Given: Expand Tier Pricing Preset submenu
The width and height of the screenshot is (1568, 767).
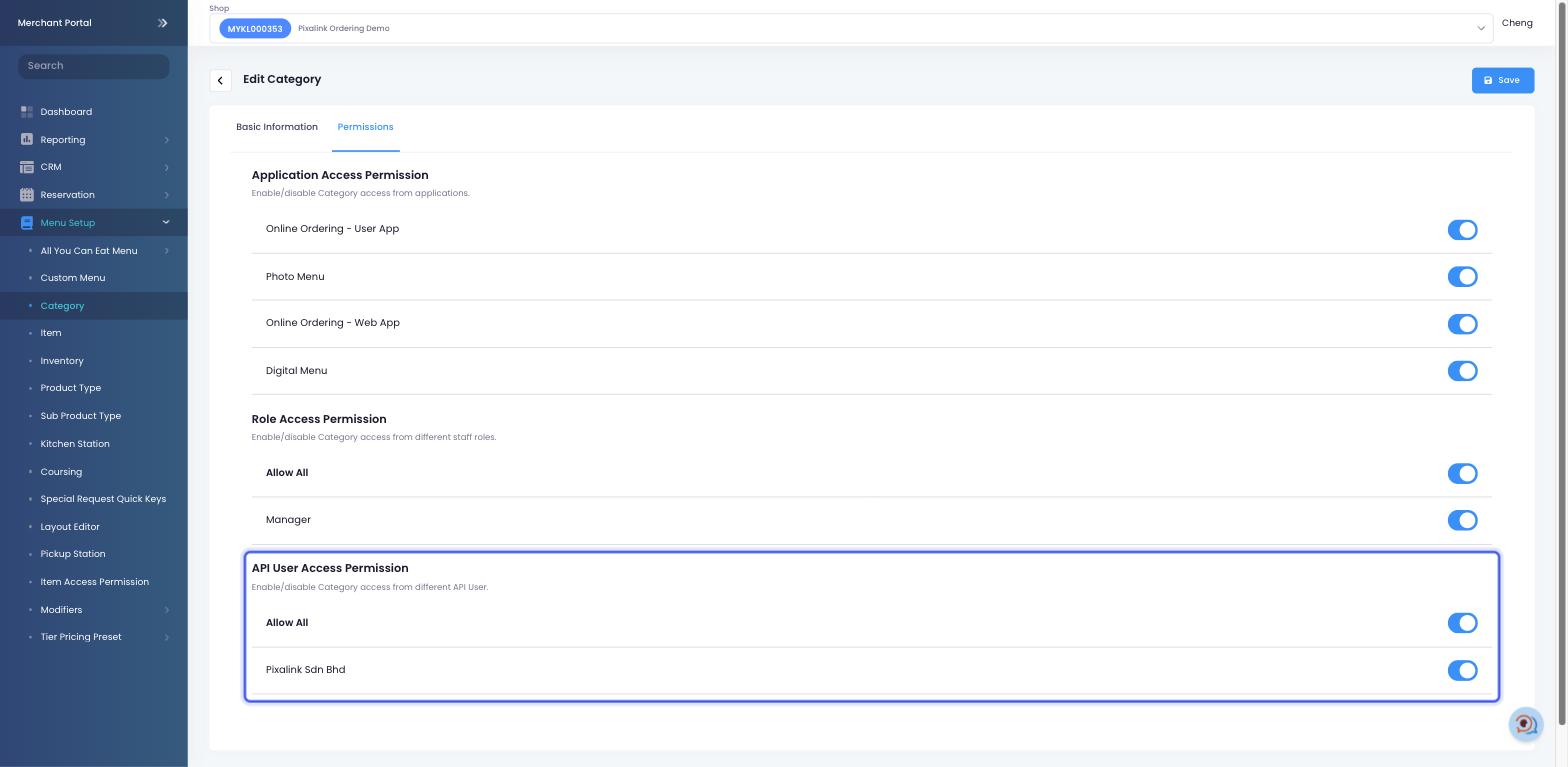Looking at the screenshot, I should click(166, 637).
